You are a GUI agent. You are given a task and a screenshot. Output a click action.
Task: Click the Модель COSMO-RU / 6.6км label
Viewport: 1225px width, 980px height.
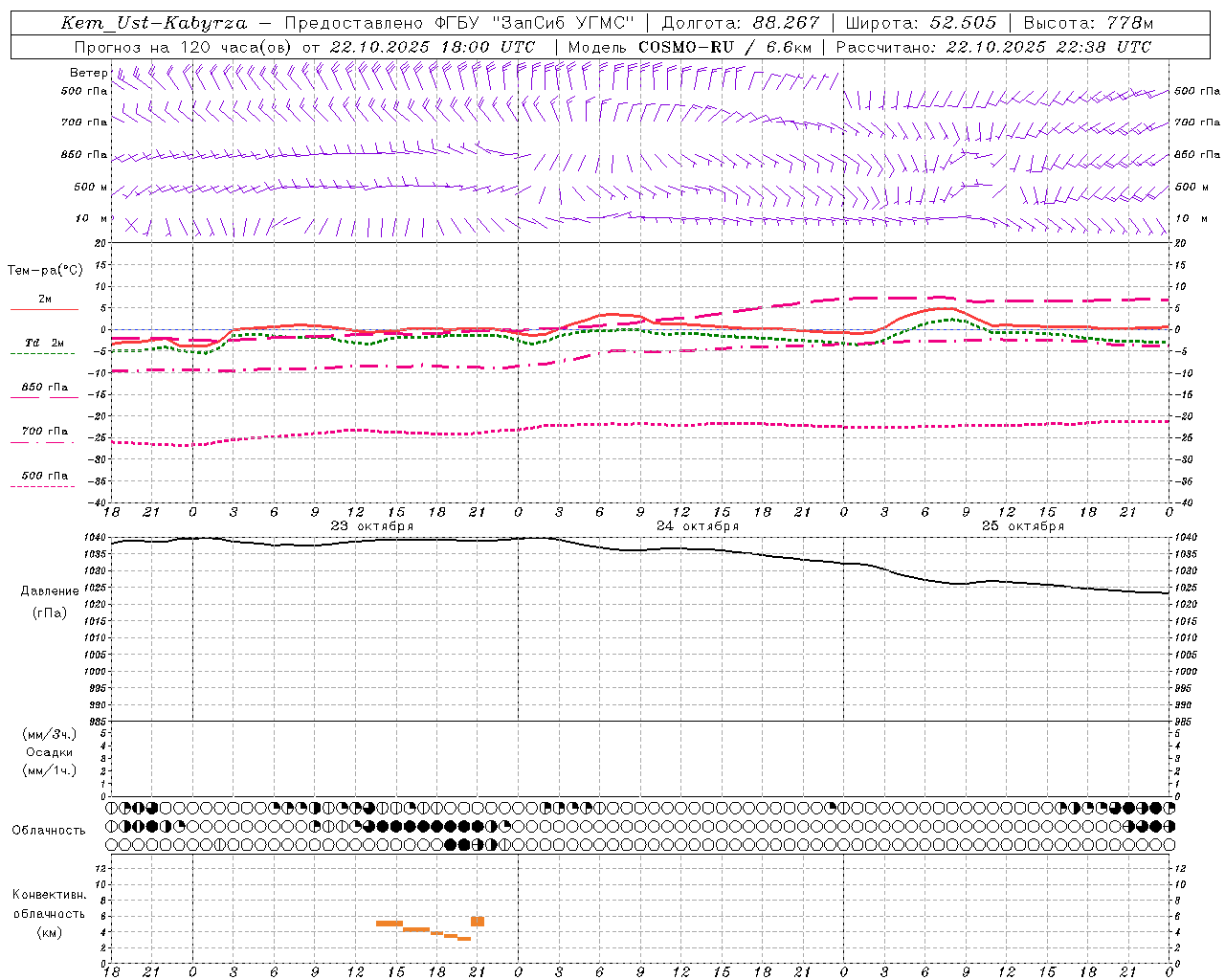690,47
